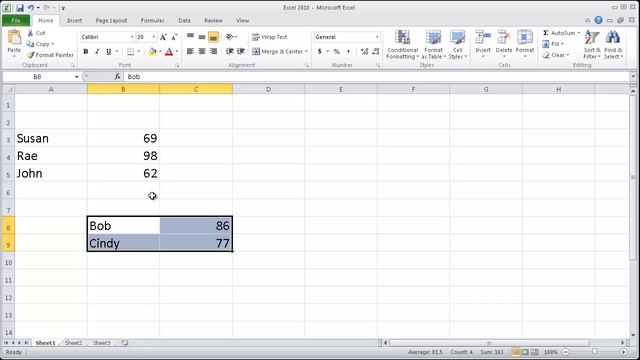The width and height of the screenshot is (640, 360).
Task: Switch to the Data tab
Action: [x=184, y=20]
